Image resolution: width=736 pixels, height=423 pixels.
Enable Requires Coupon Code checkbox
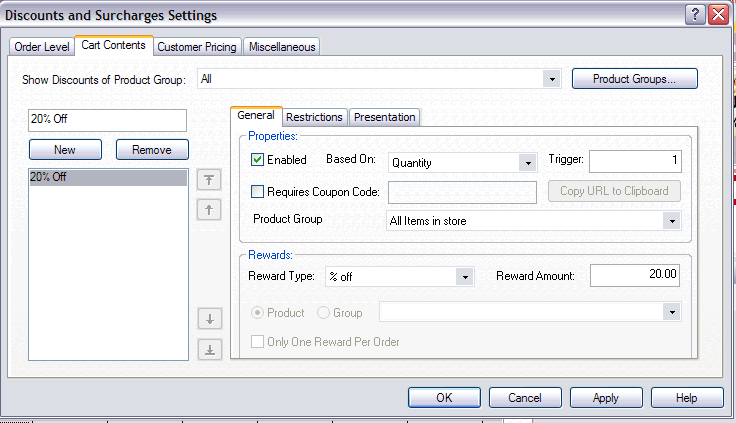[257, 191]
